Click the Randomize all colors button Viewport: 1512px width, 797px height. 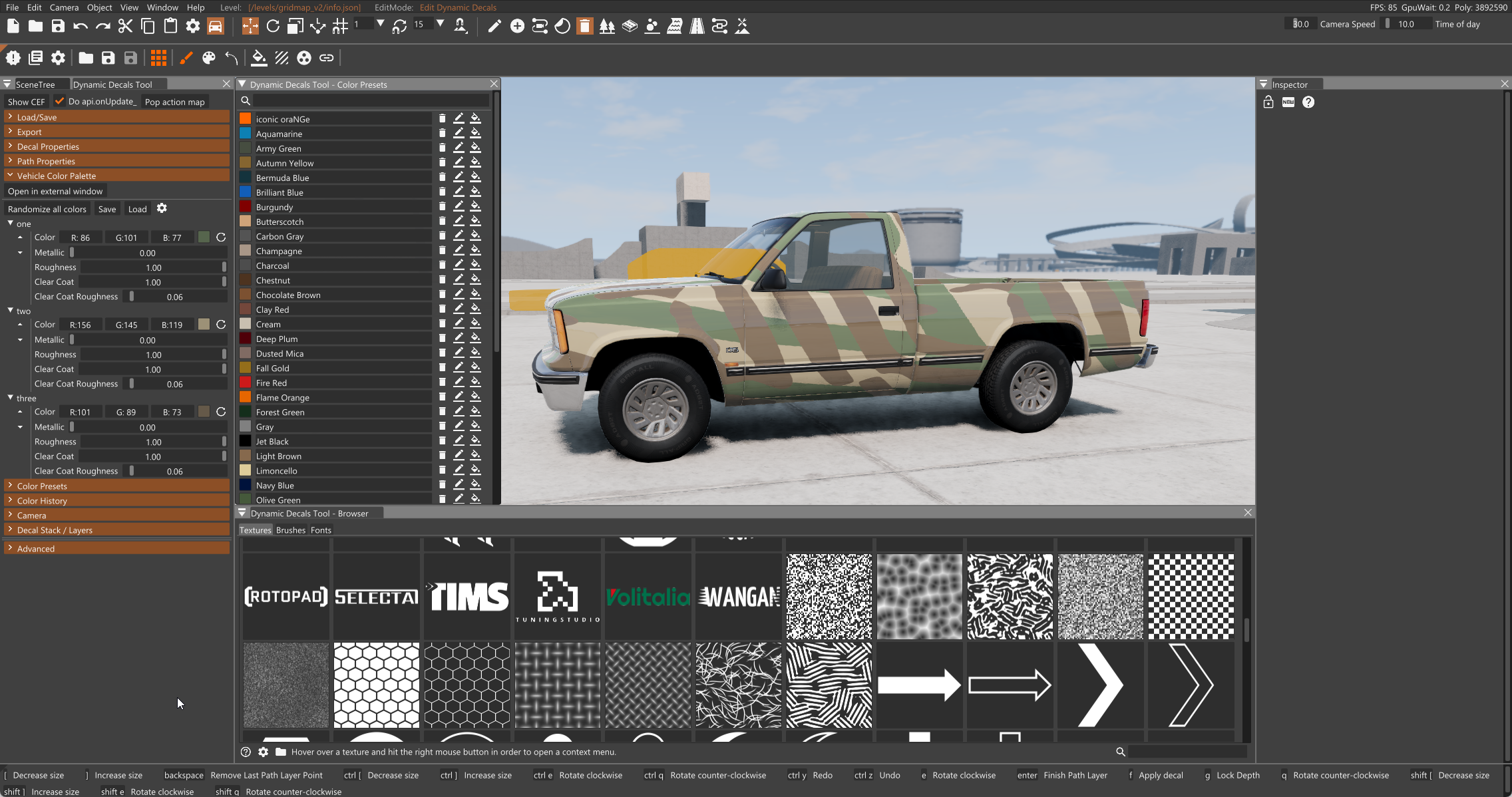[47, 209]
